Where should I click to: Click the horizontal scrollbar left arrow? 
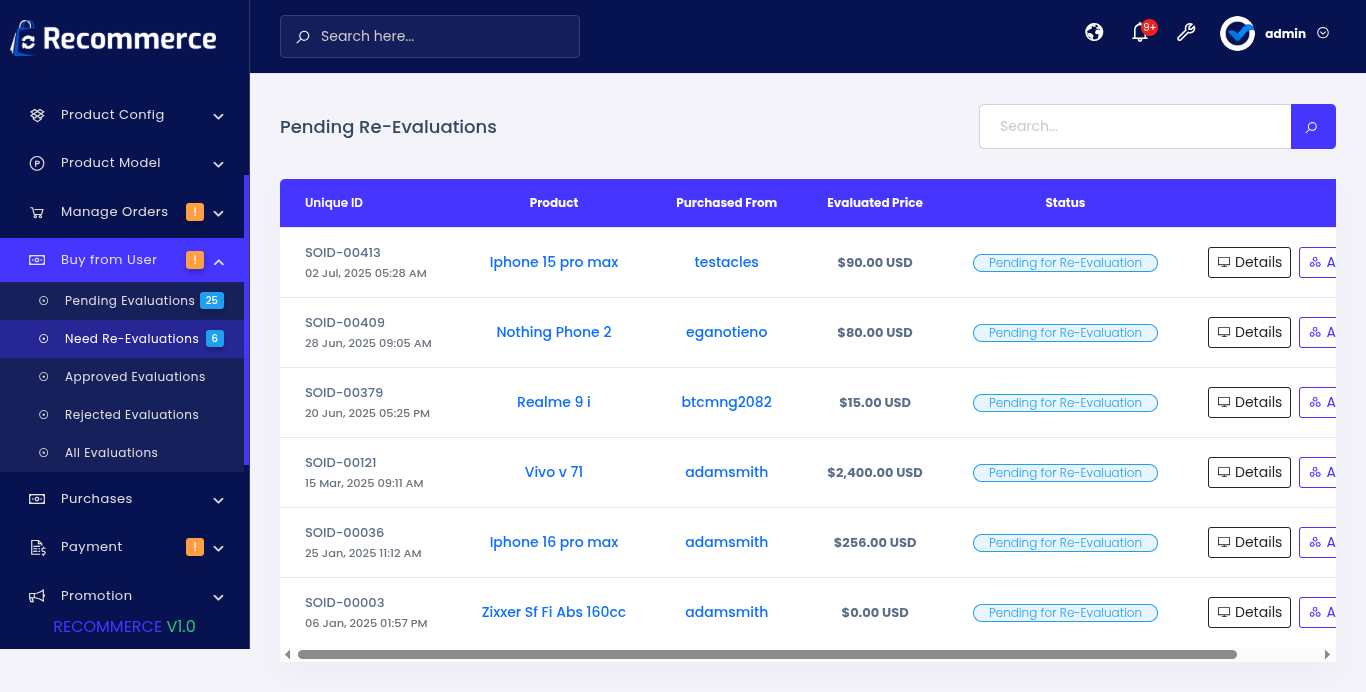(287, 654)
